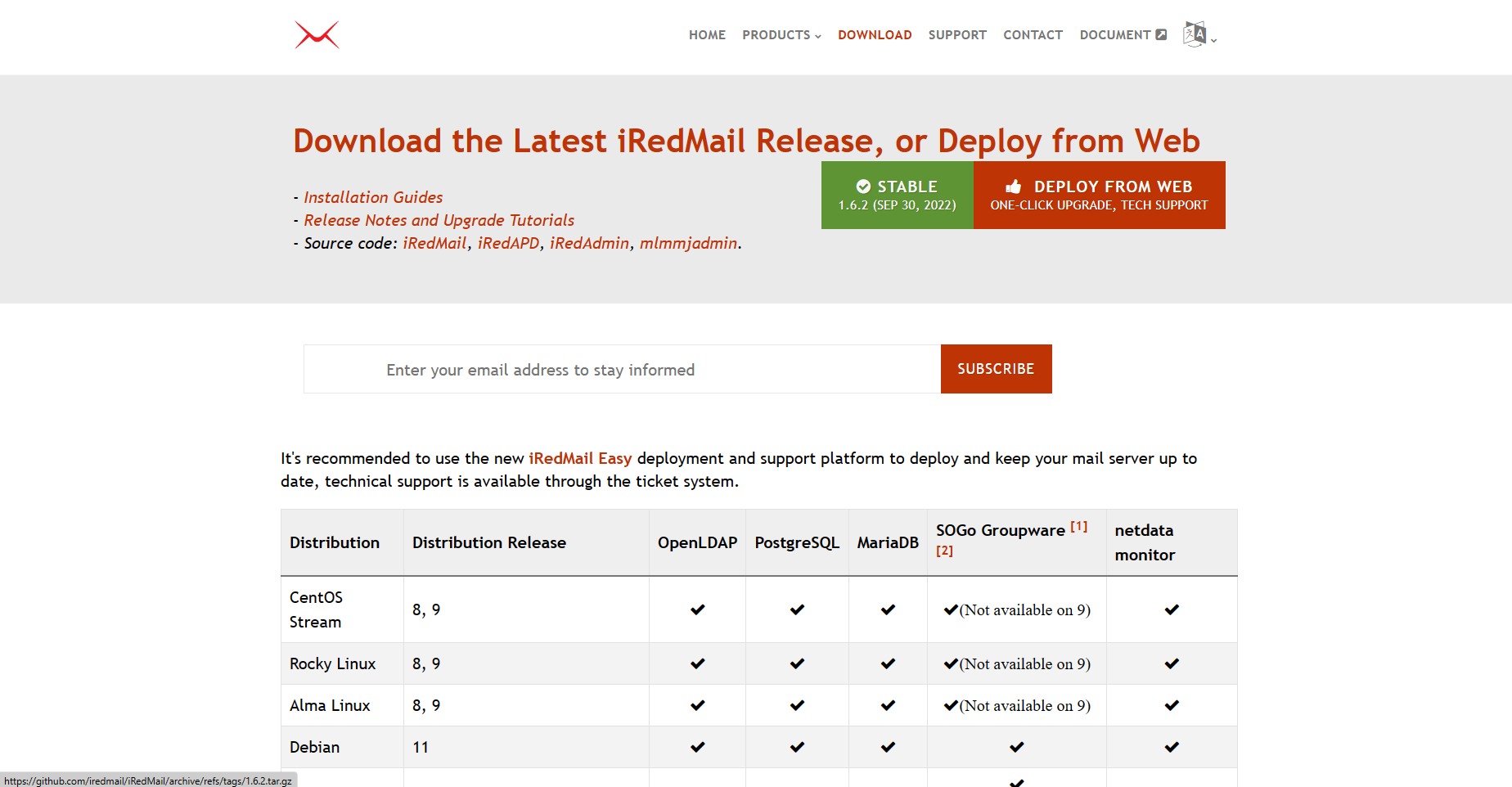The height and width of the screenshot is (787, 1512).
Task: Open the iRedAPD source code link
Action: [x=508, y=243]
